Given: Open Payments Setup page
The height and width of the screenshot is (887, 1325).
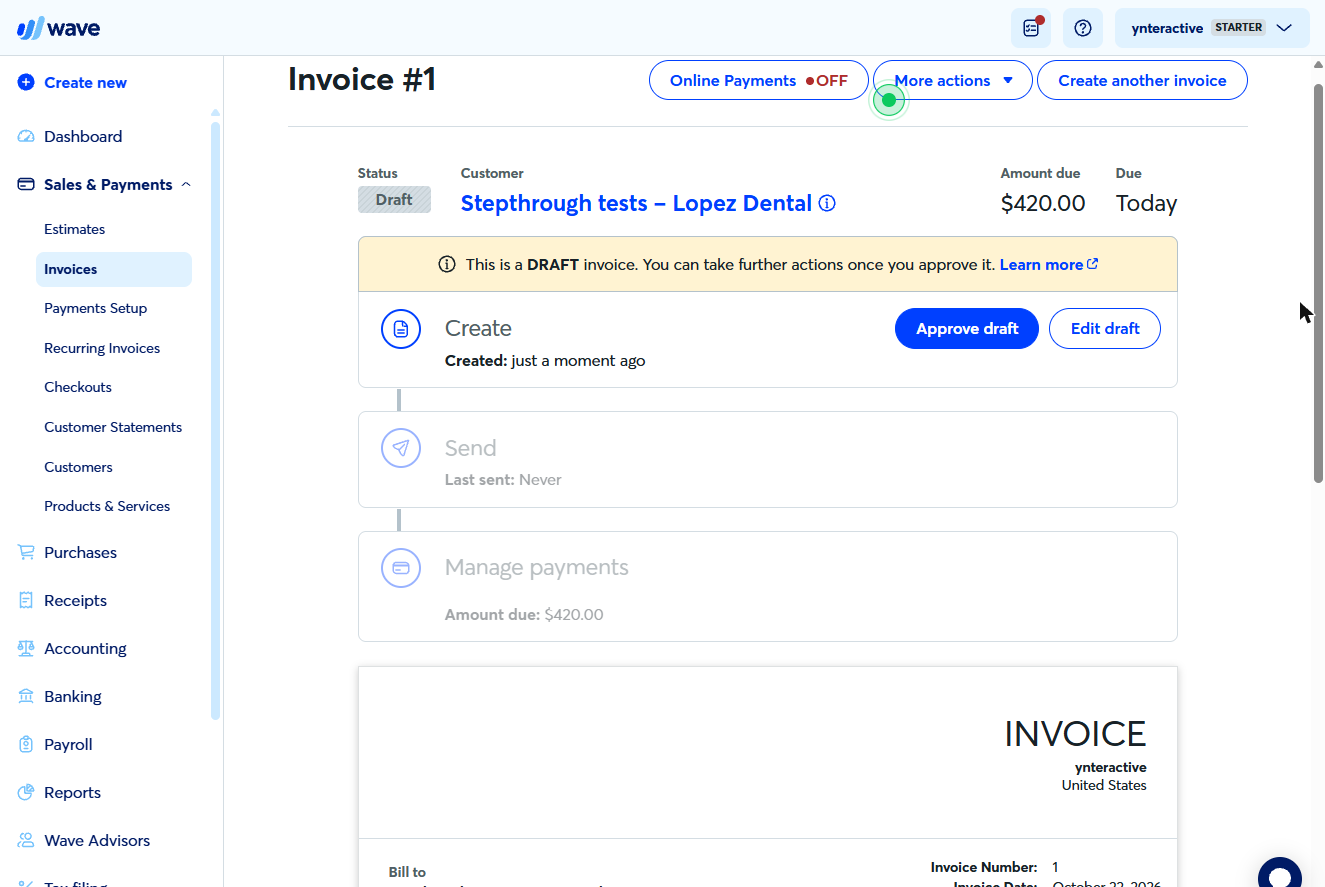Looking at the screenshot, I should click(x=96, y=308).
